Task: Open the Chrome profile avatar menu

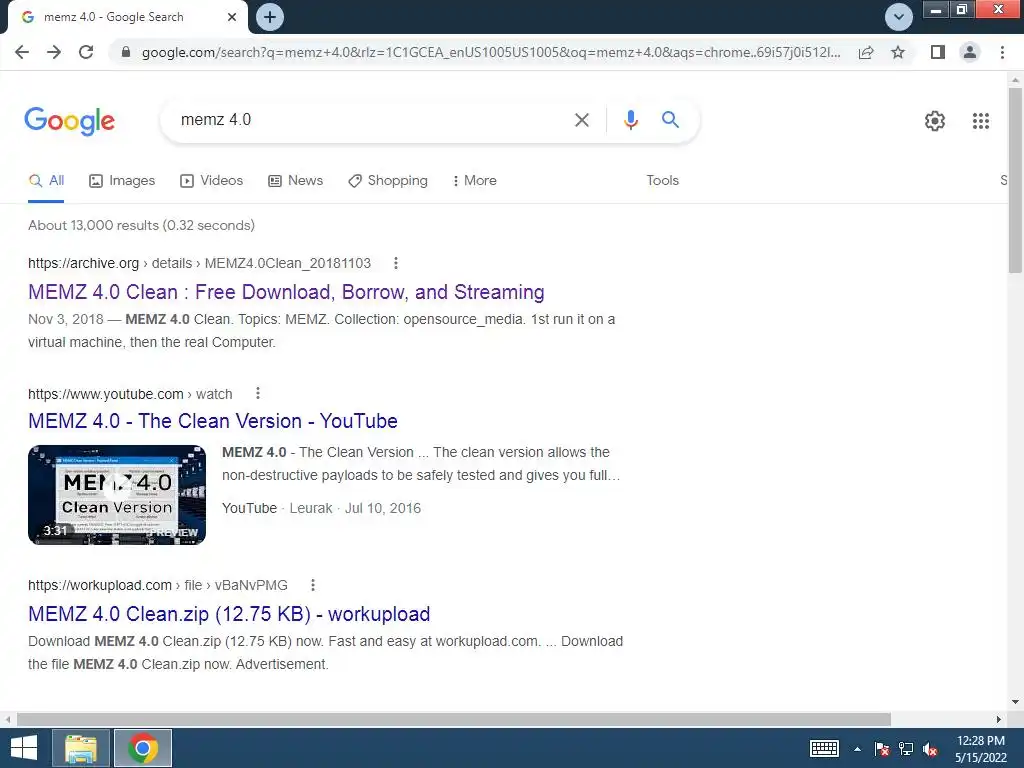Action: [x=970, y=52]
